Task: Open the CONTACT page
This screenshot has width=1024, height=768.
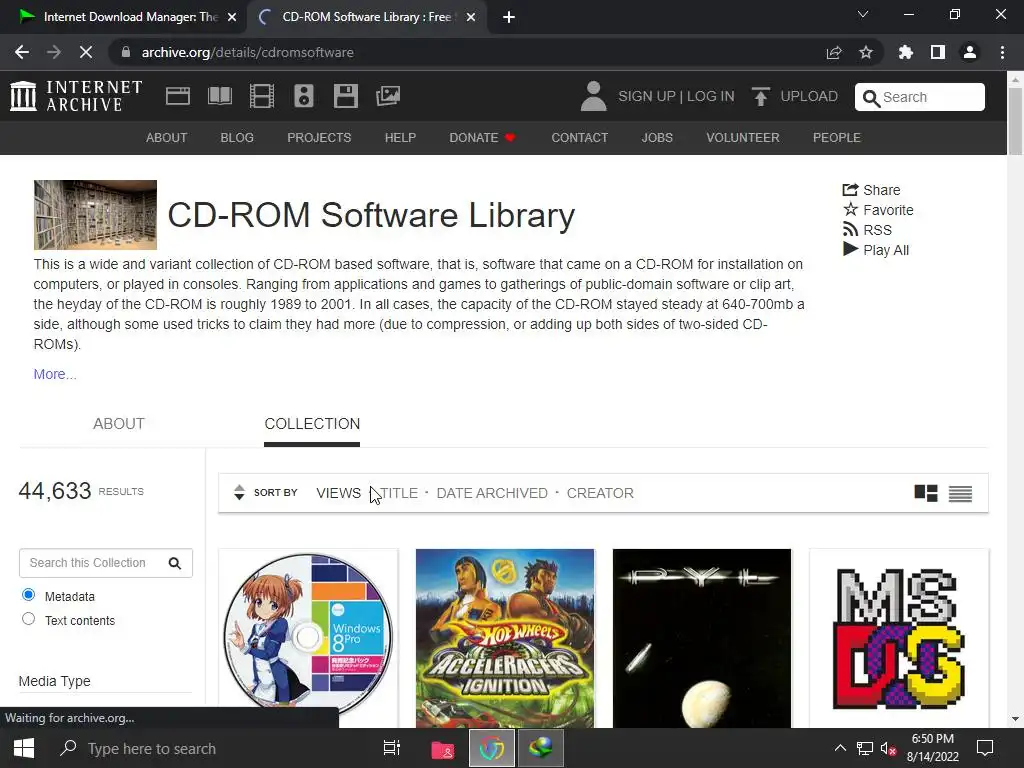Action: [579, 138]
